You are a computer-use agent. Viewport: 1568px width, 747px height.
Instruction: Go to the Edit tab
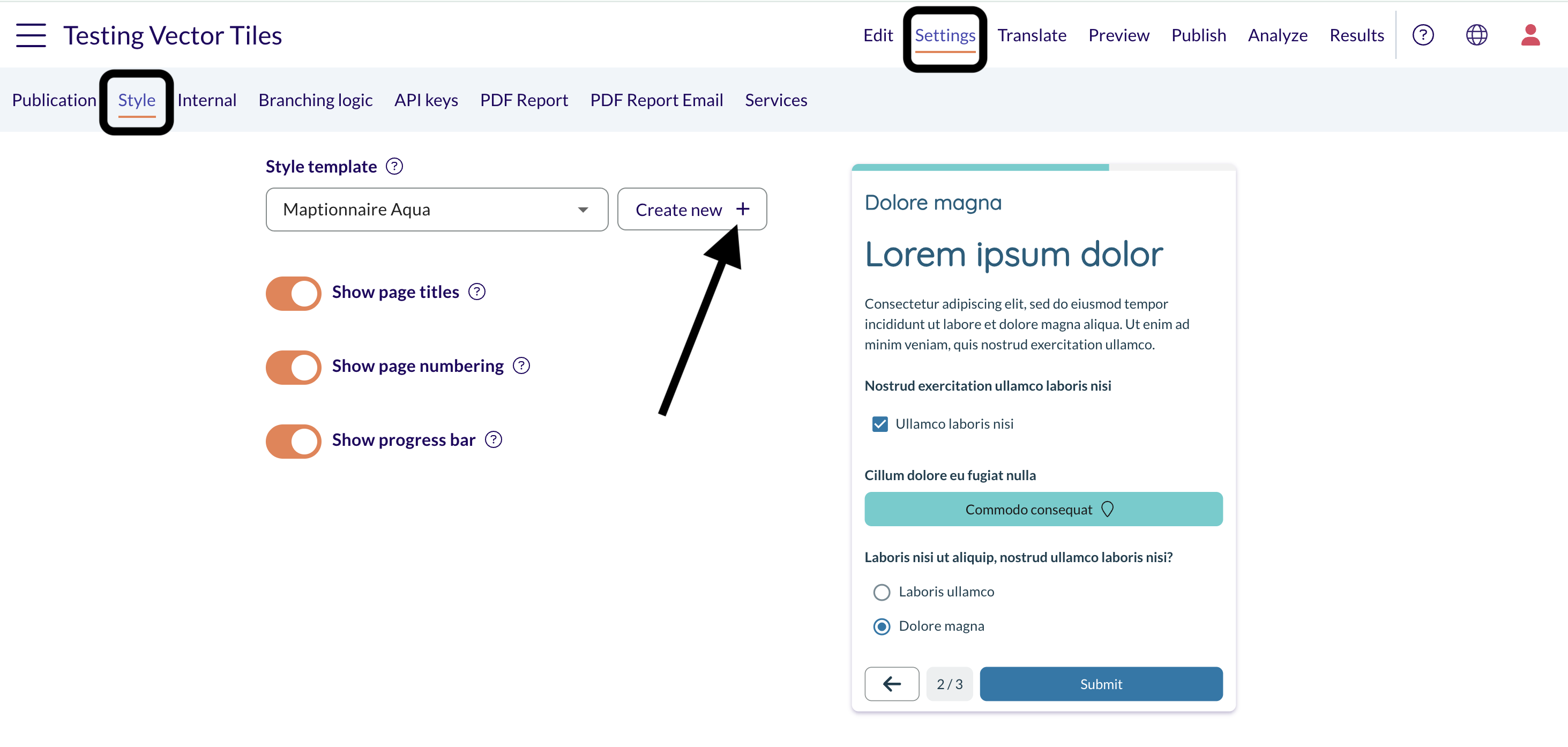point(878,35)
